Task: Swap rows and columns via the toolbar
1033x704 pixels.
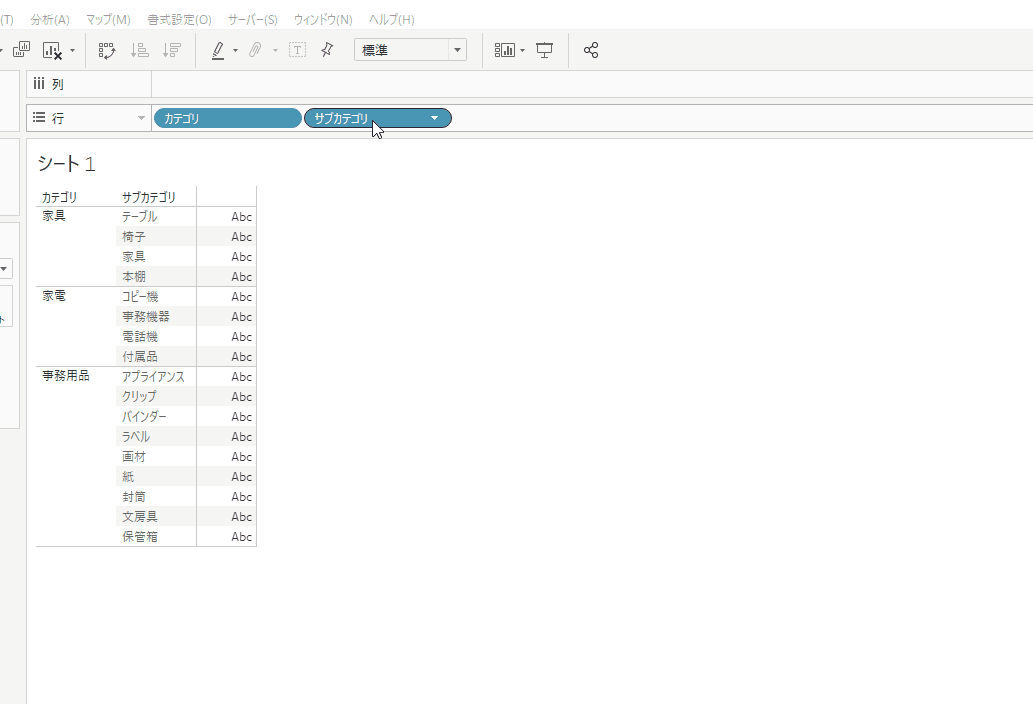Action: (107, 50)
